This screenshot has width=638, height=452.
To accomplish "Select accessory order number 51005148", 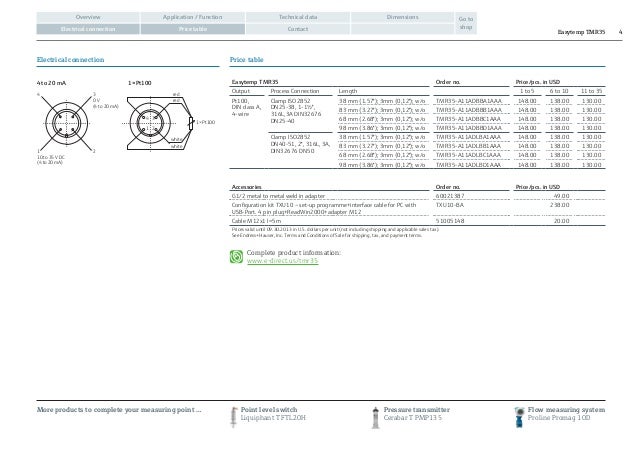I will click(x=450, y=221).
